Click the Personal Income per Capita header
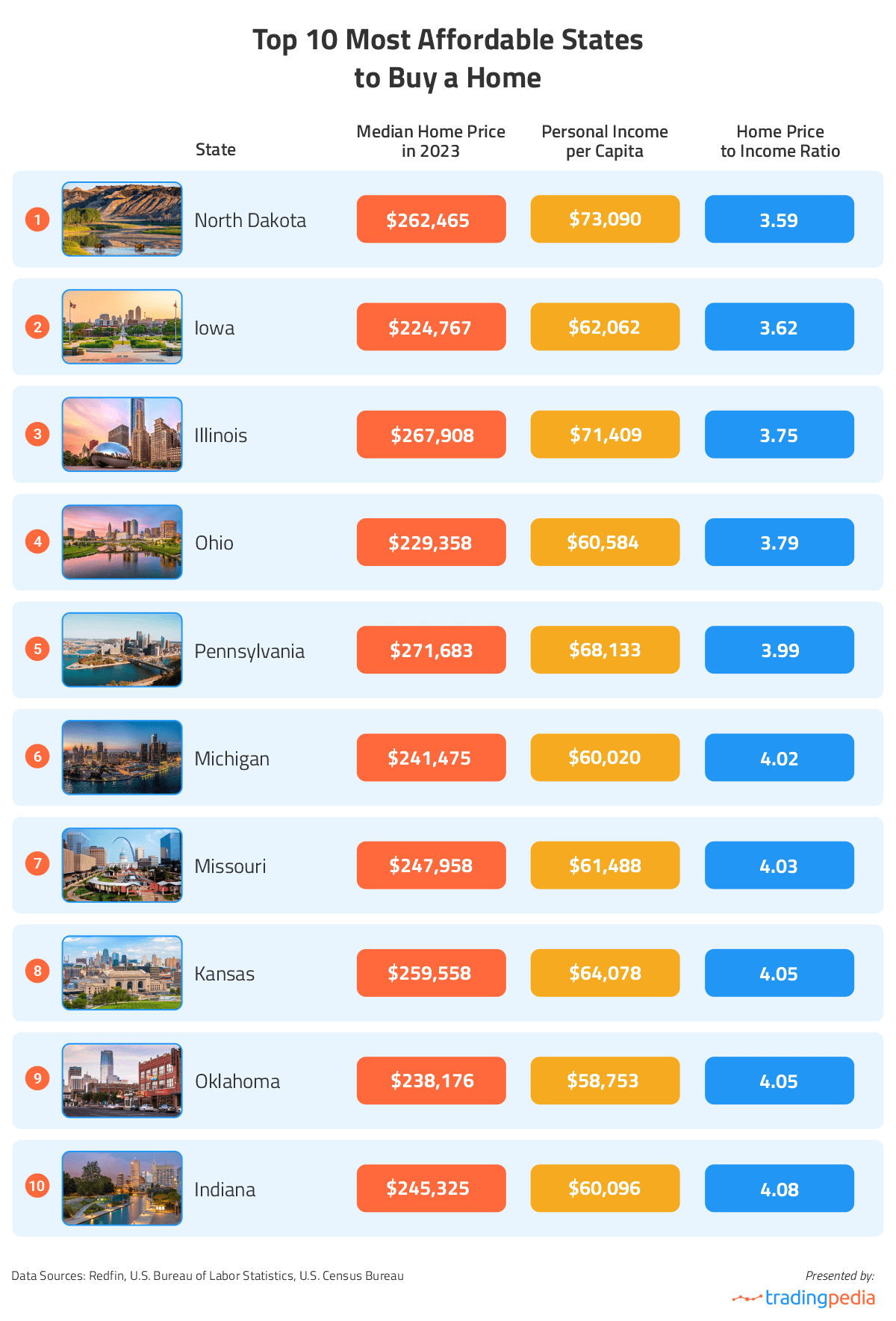The image size is (896, 1321). (605, 141)
